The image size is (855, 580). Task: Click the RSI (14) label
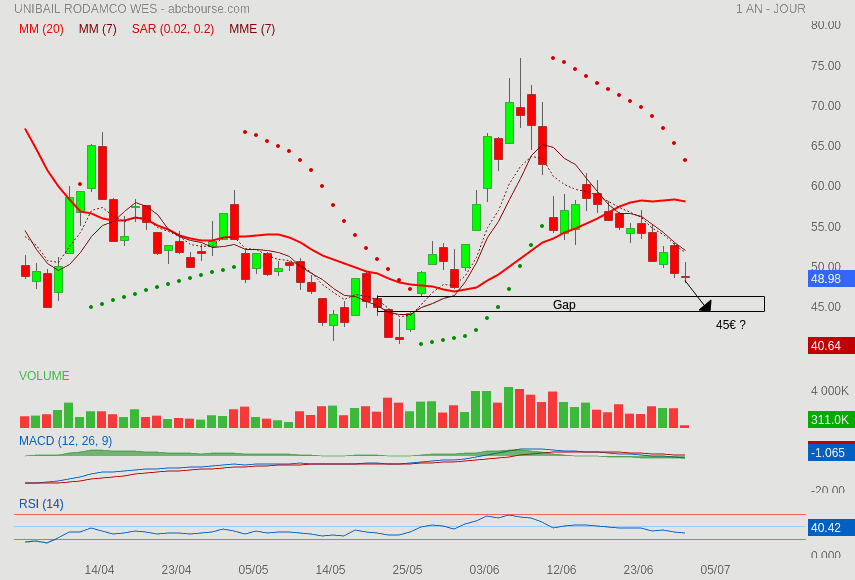pos(41,504)
